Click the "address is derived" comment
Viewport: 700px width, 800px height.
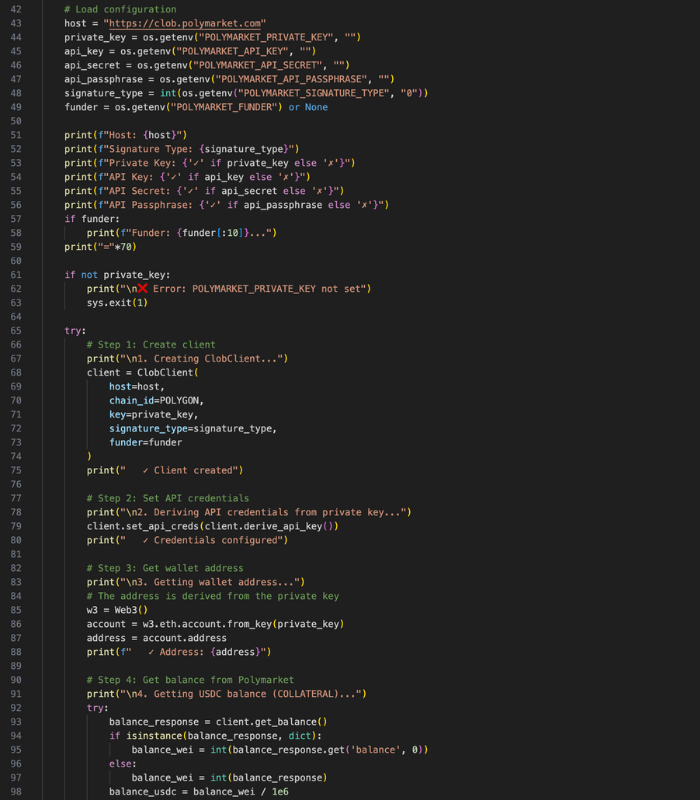click(x=213, y=596)
